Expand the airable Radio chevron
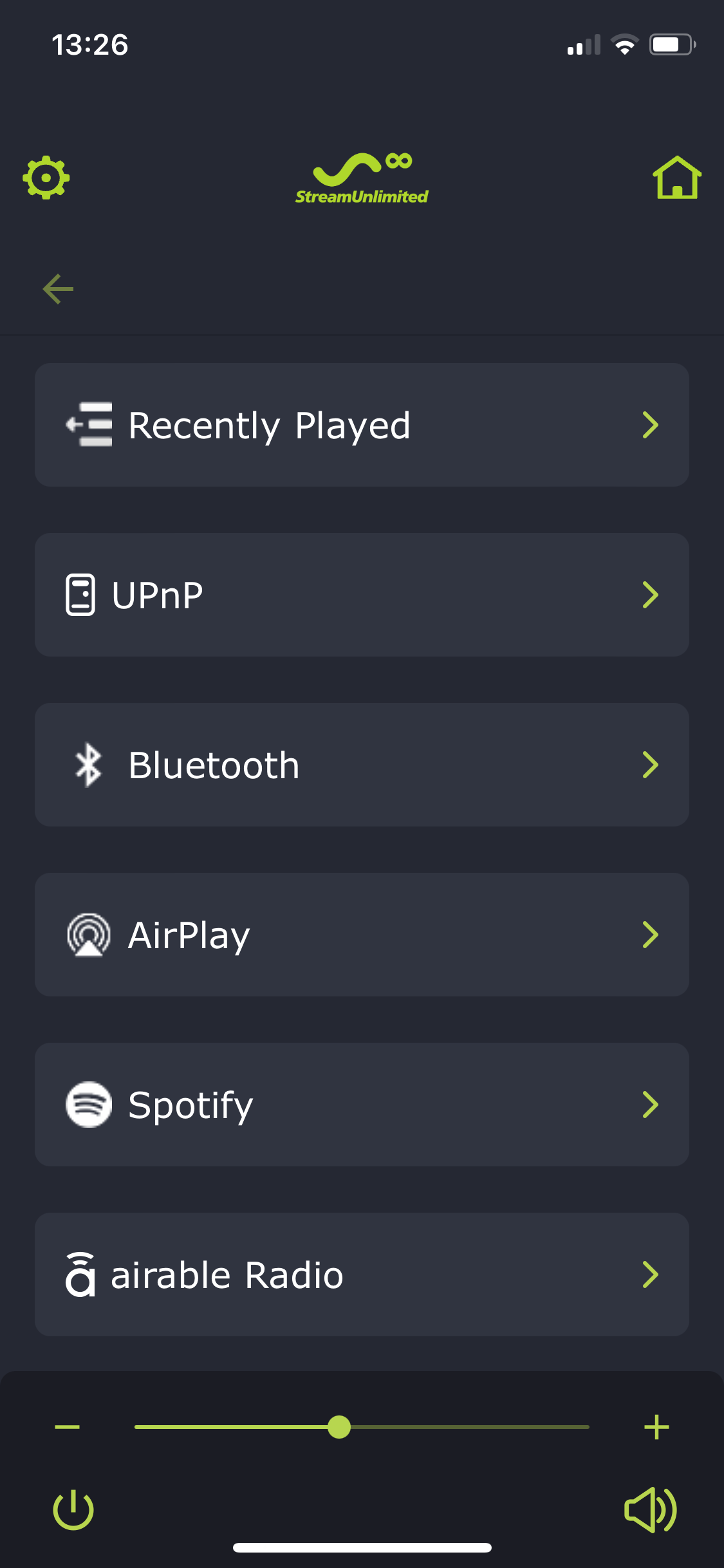 (x=650, y=1274)
